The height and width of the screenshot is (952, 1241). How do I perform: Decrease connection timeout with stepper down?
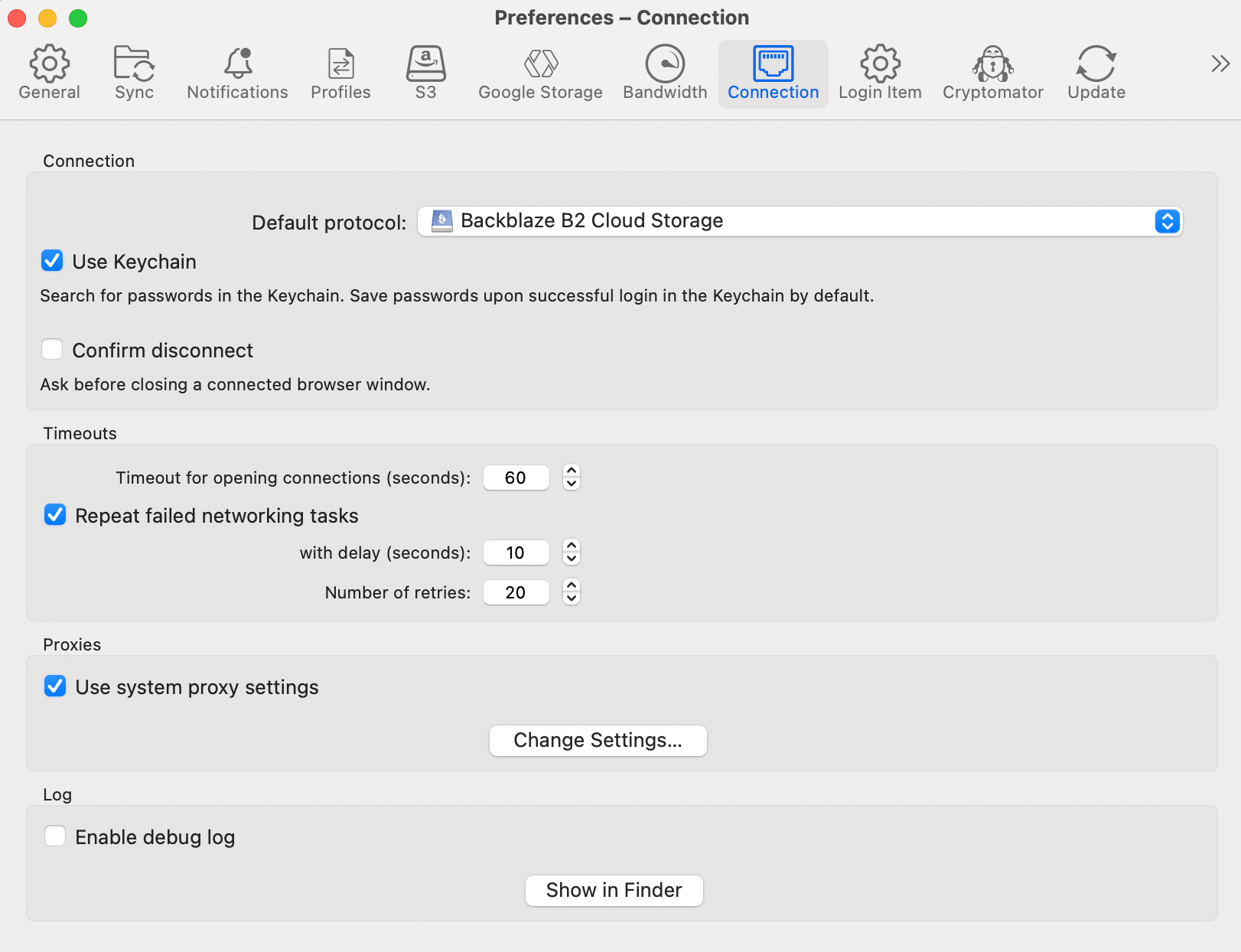(572, 484)
